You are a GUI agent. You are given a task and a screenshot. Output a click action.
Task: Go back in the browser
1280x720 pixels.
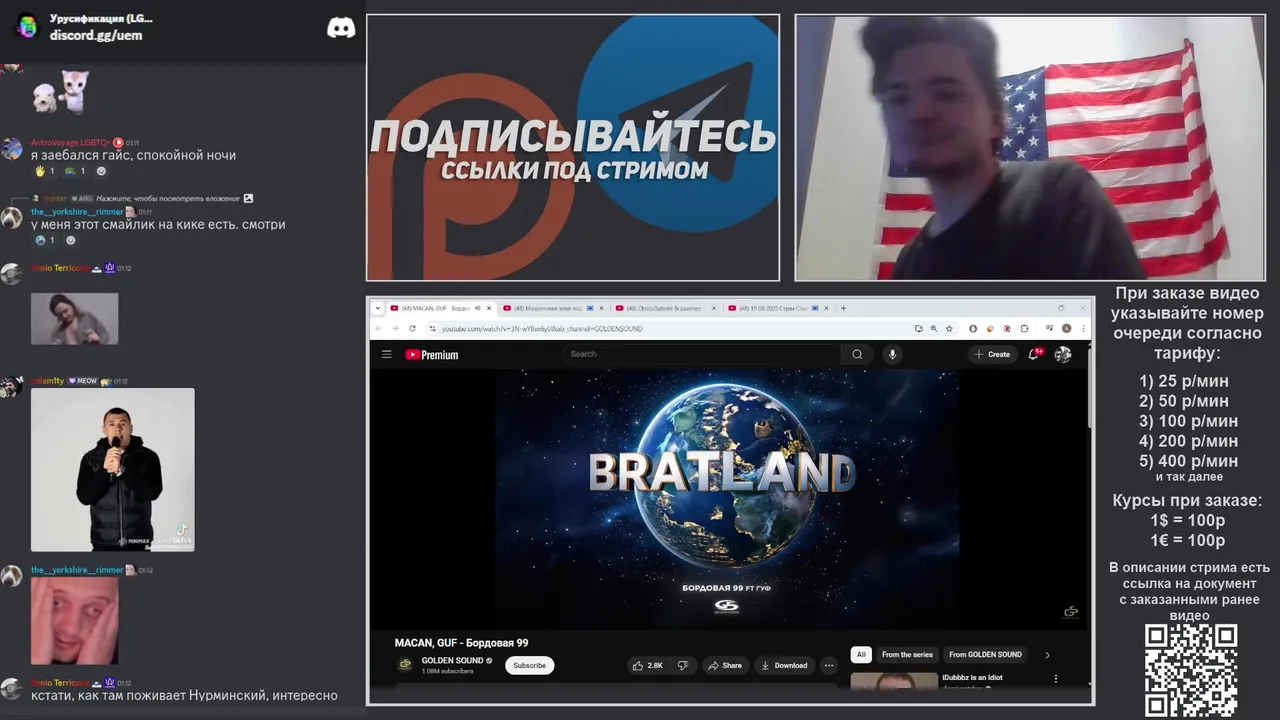(379, 328)
